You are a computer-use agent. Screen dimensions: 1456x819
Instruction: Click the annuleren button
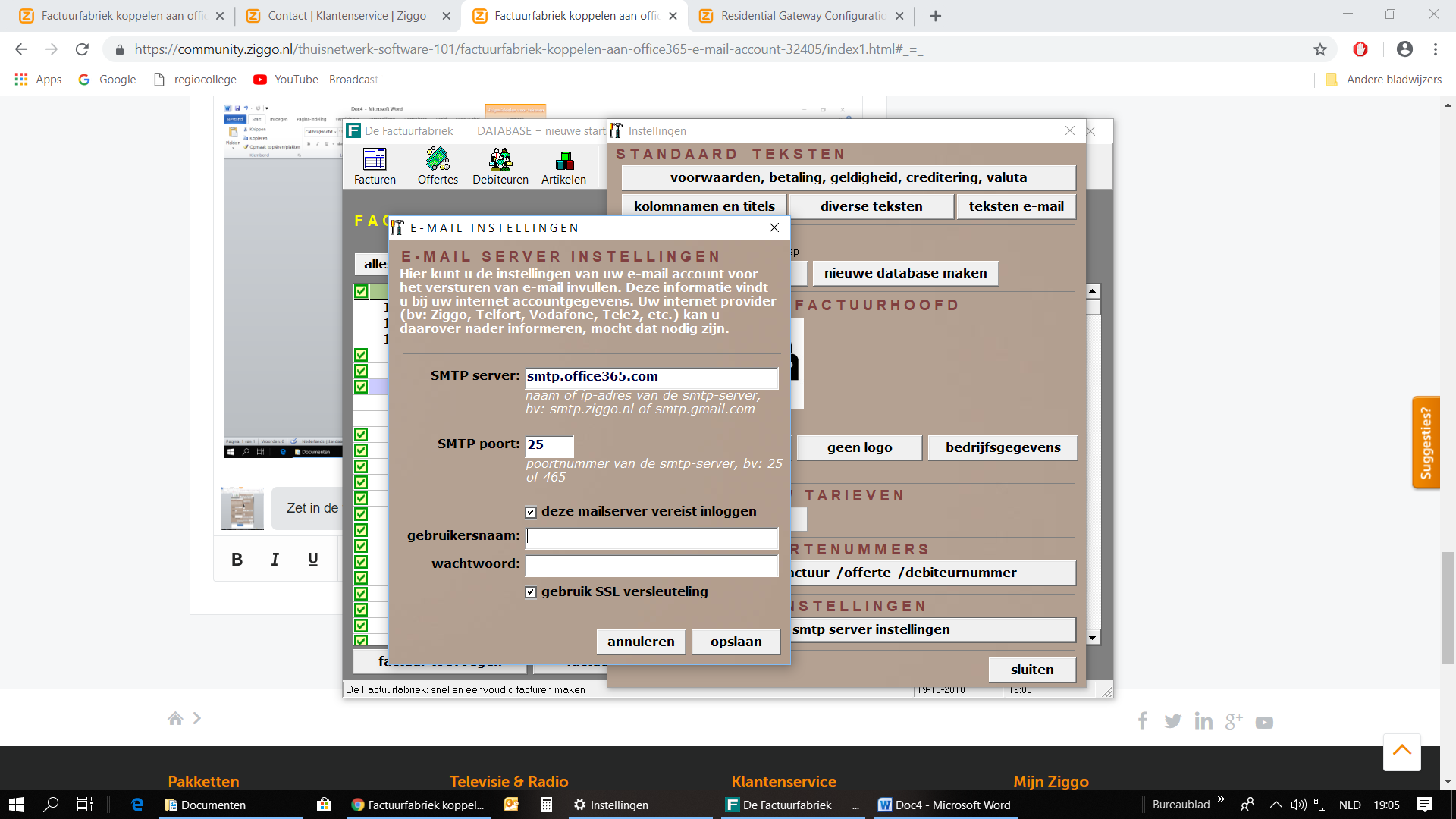641,642
